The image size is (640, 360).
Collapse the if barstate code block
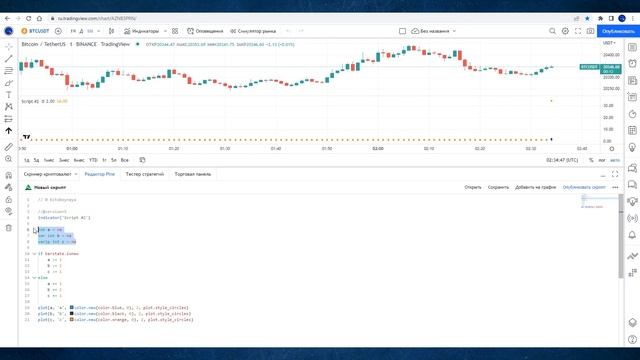[34, 254]
